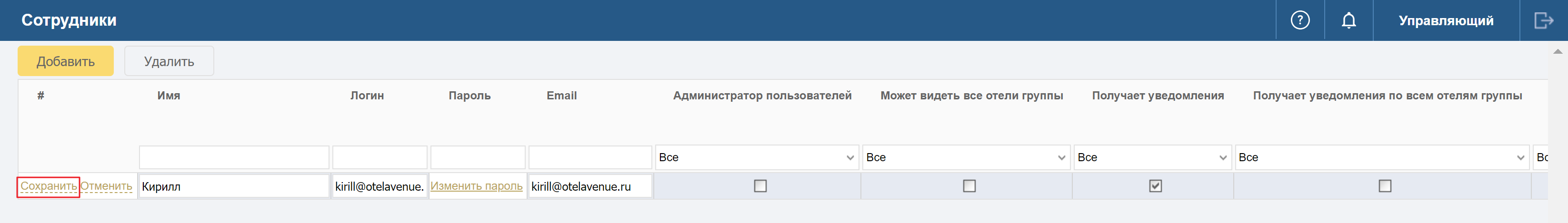Uncheck Получает уведомления checkbox

(x=1155, y=186)
